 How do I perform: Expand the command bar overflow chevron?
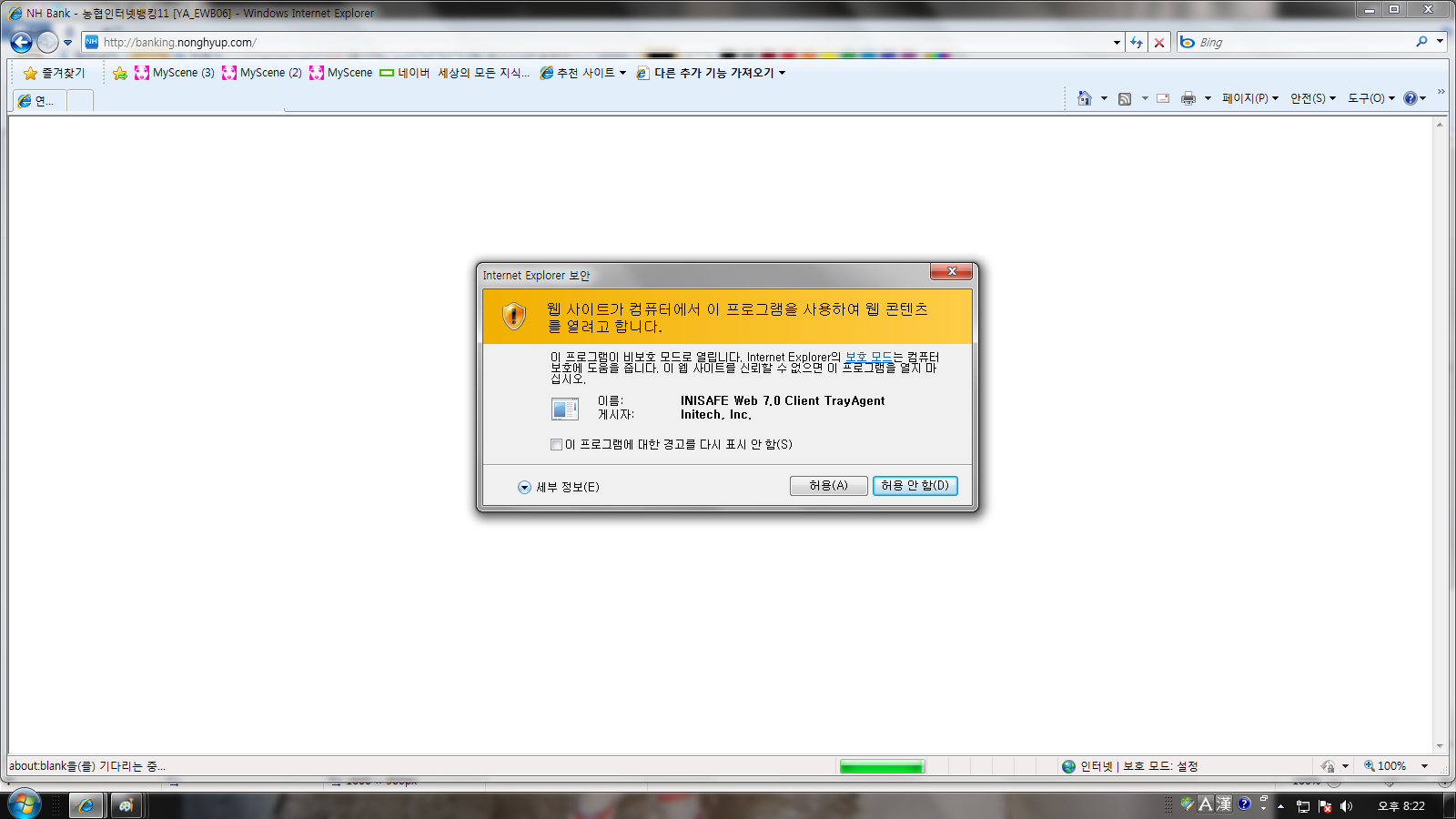1441,92
